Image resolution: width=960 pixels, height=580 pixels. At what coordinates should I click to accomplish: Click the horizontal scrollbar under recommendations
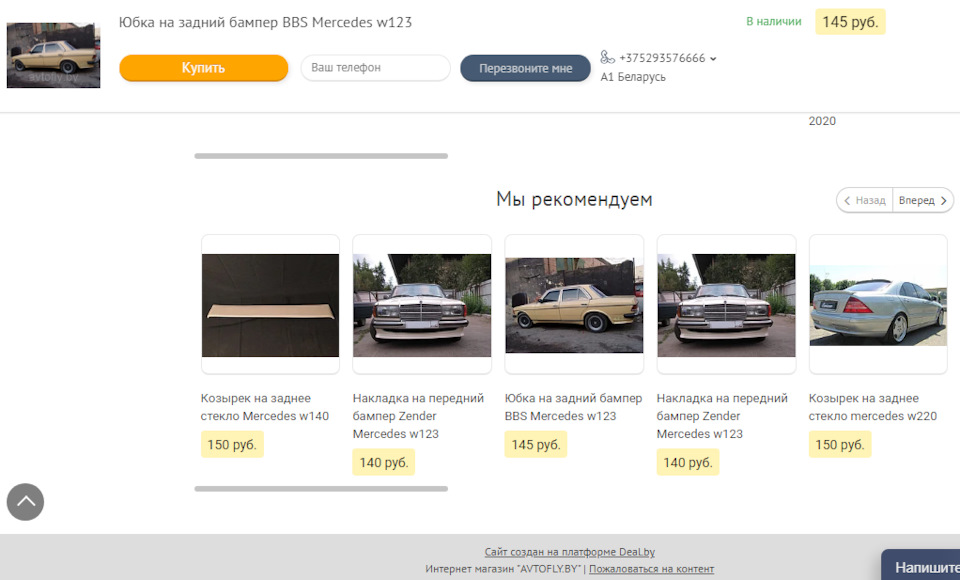coord(321,489)
